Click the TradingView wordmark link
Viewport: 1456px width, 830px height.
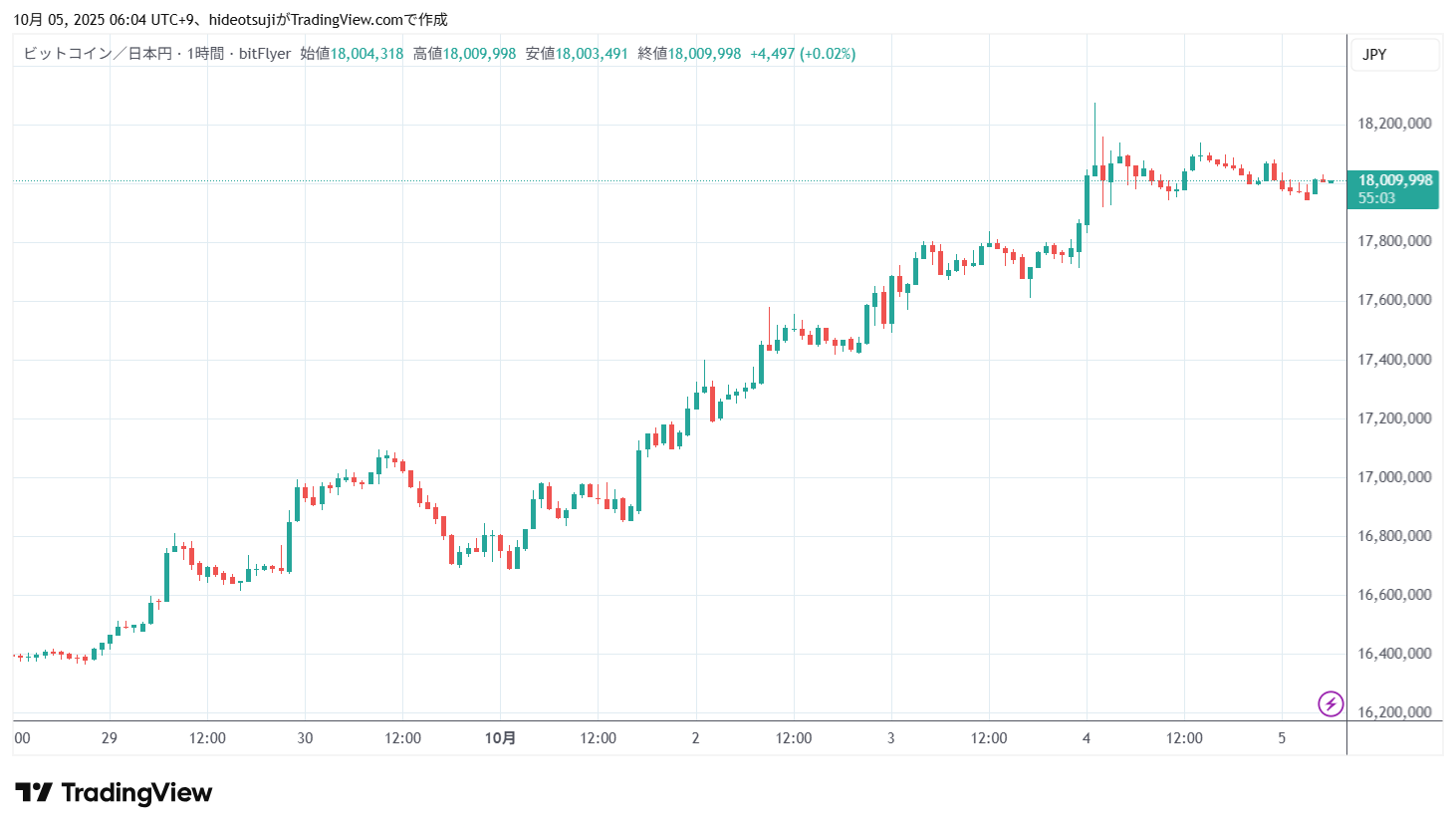pos(136,793)
